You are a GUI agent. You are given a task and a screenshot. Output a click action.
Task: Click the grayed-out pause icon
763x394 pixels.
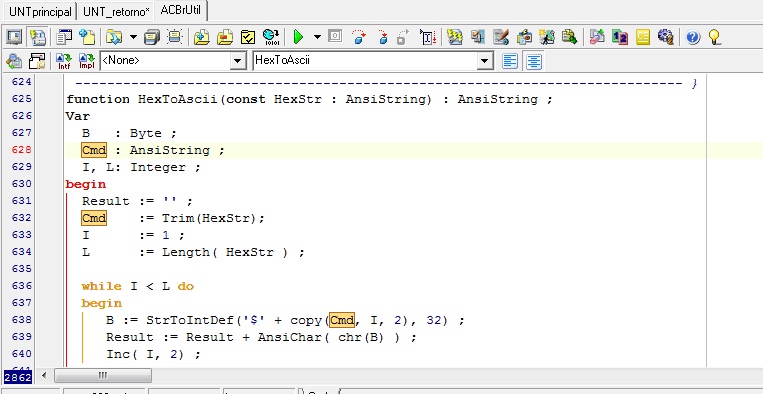click(335, 36)
